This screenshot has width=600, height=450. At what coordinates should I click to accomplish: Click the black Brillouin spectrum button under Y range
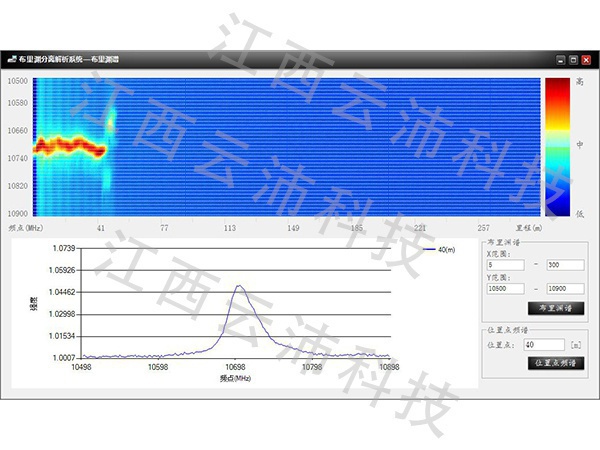pyautogui.click(x=556, y=308)
